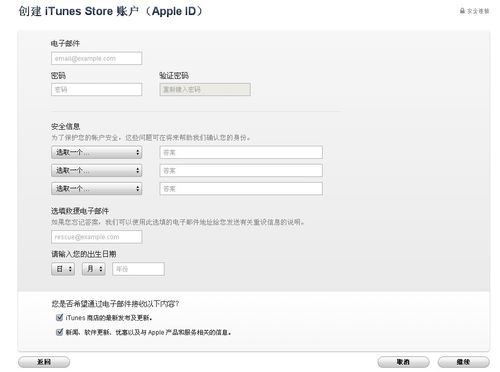The width and height of the screenshot is (500, 372).
Task: Click the birth year input field
Action: point(138,269)
